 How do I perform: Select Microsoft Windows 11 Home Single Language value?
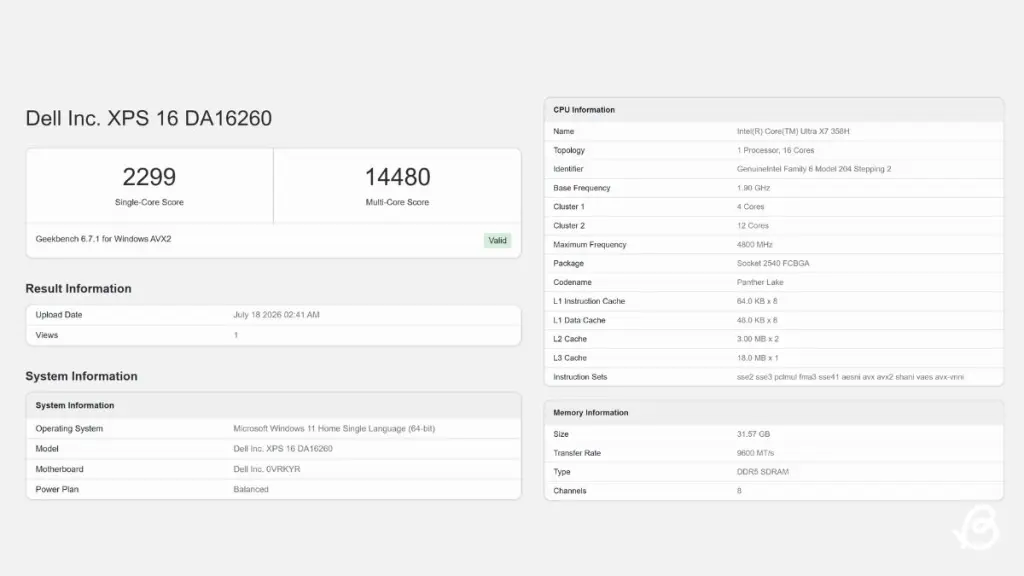(334, 428)
